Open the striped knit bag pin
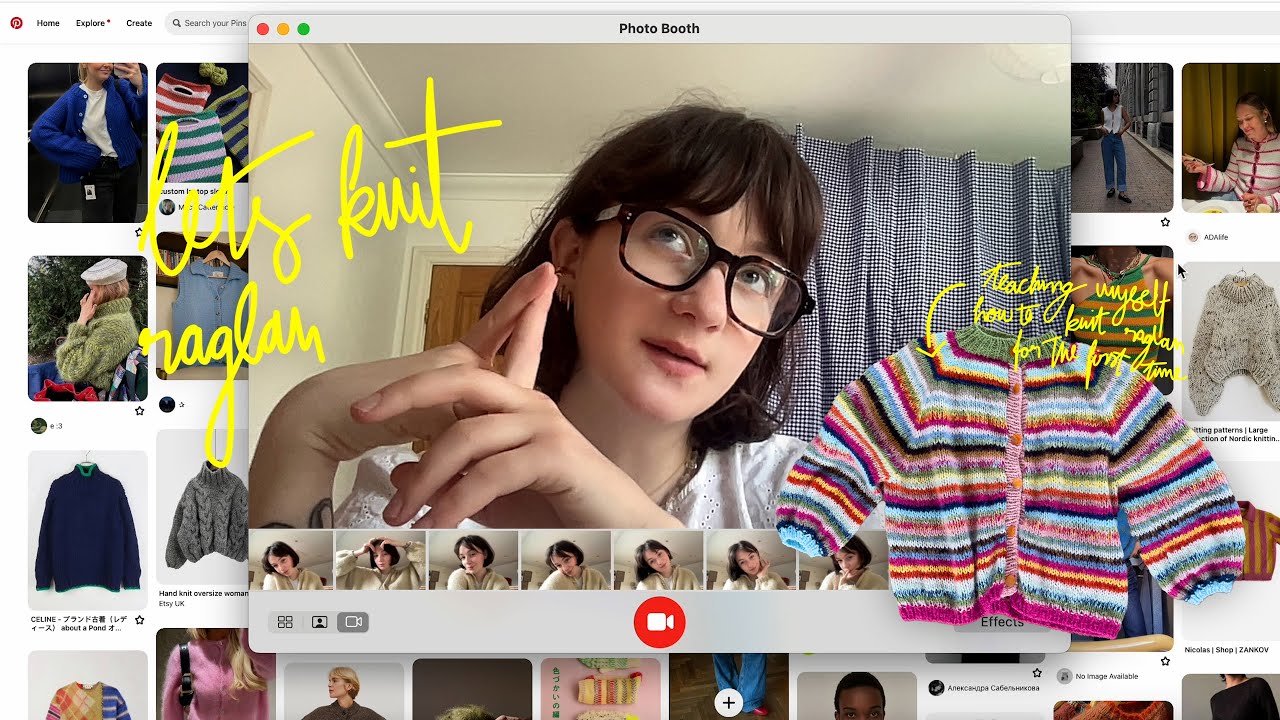 click(x=202, y=123)
